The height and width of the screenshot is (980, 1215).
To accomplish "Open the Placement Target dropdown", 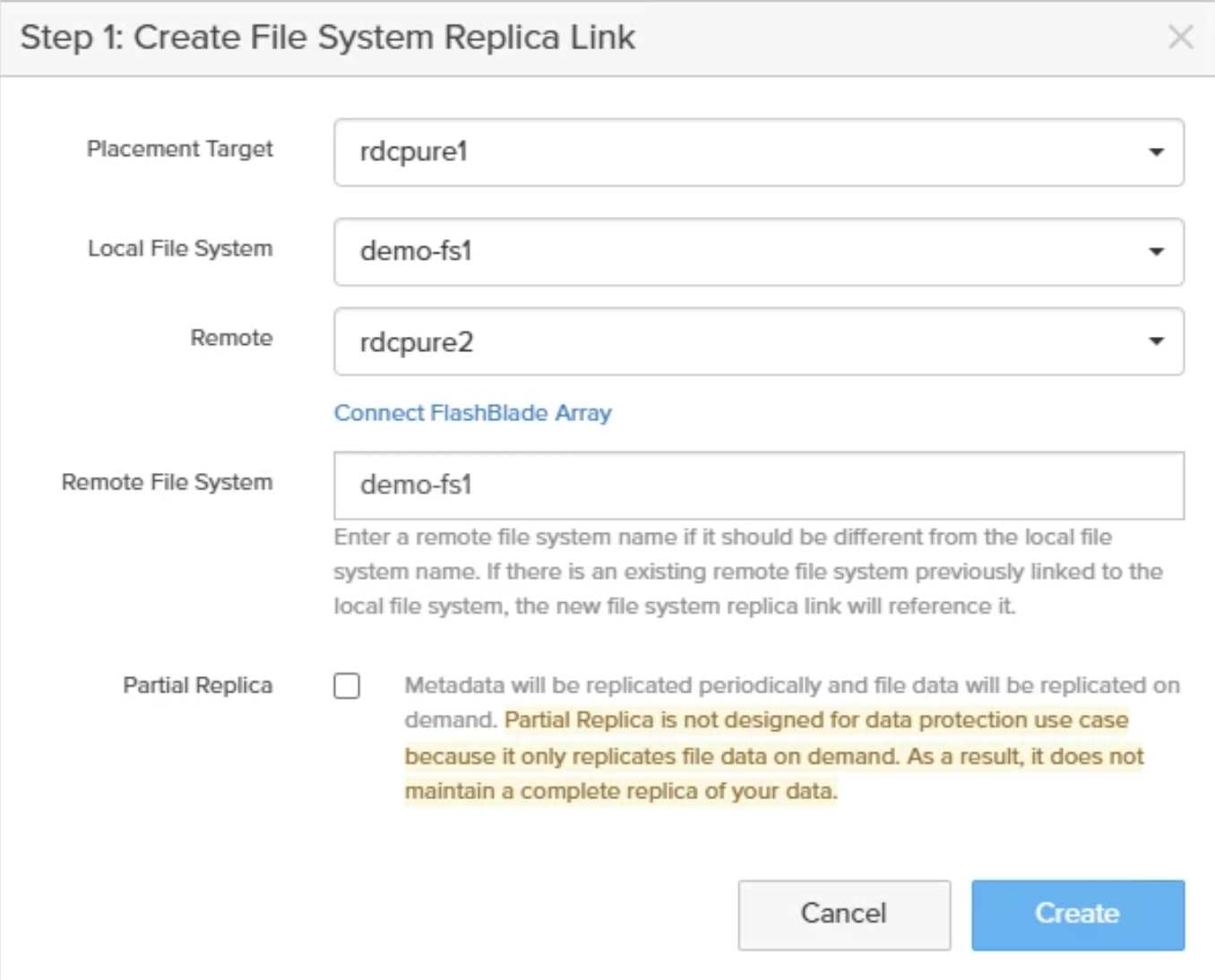I will point(757,150).
